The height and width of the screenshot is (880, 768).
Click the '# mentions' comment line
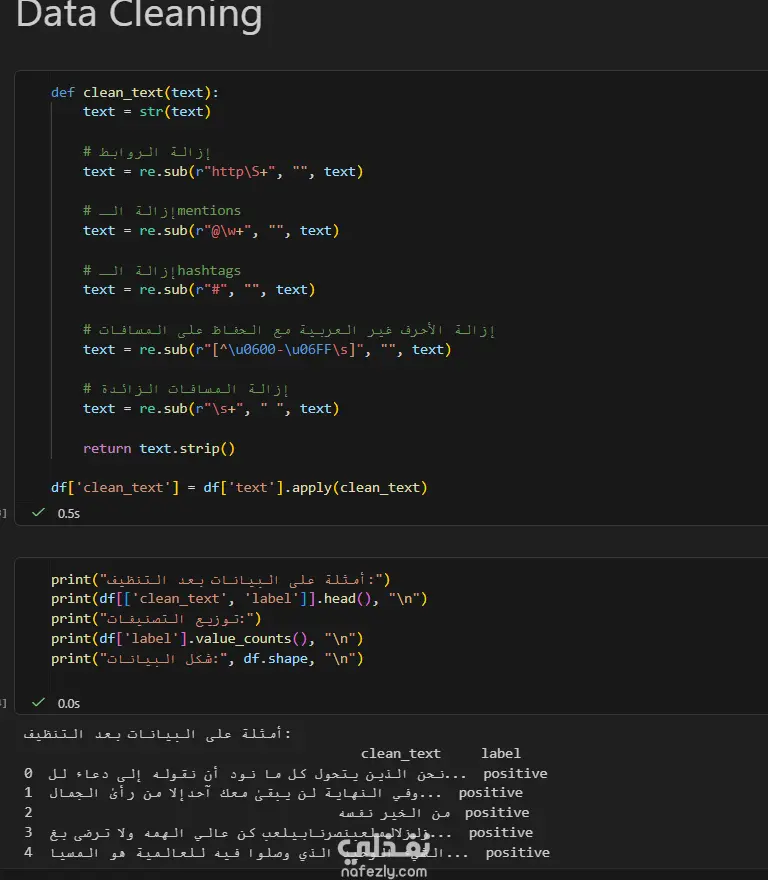[162, 210]
